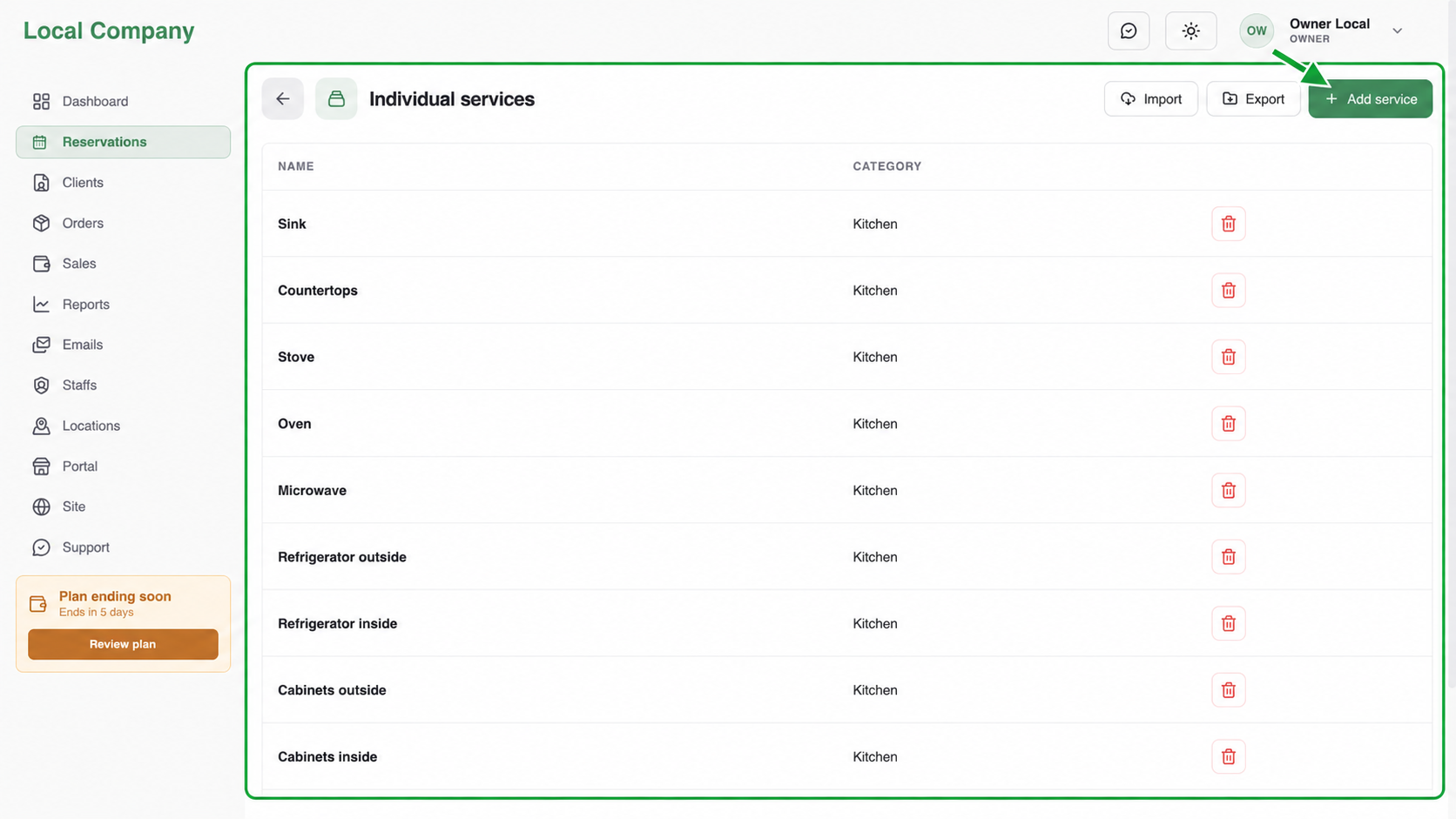Click the Export button
The width and height of the screenshot is (1456, 819).
1253,99
